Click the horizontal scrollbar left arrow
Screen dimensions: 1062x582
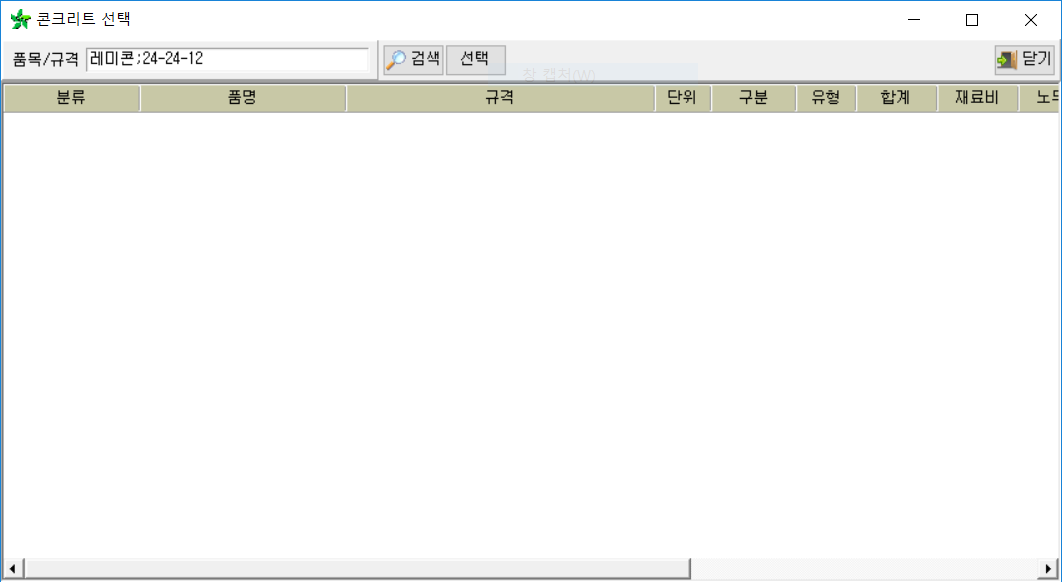pyautogui.click(x=11, y=568)
